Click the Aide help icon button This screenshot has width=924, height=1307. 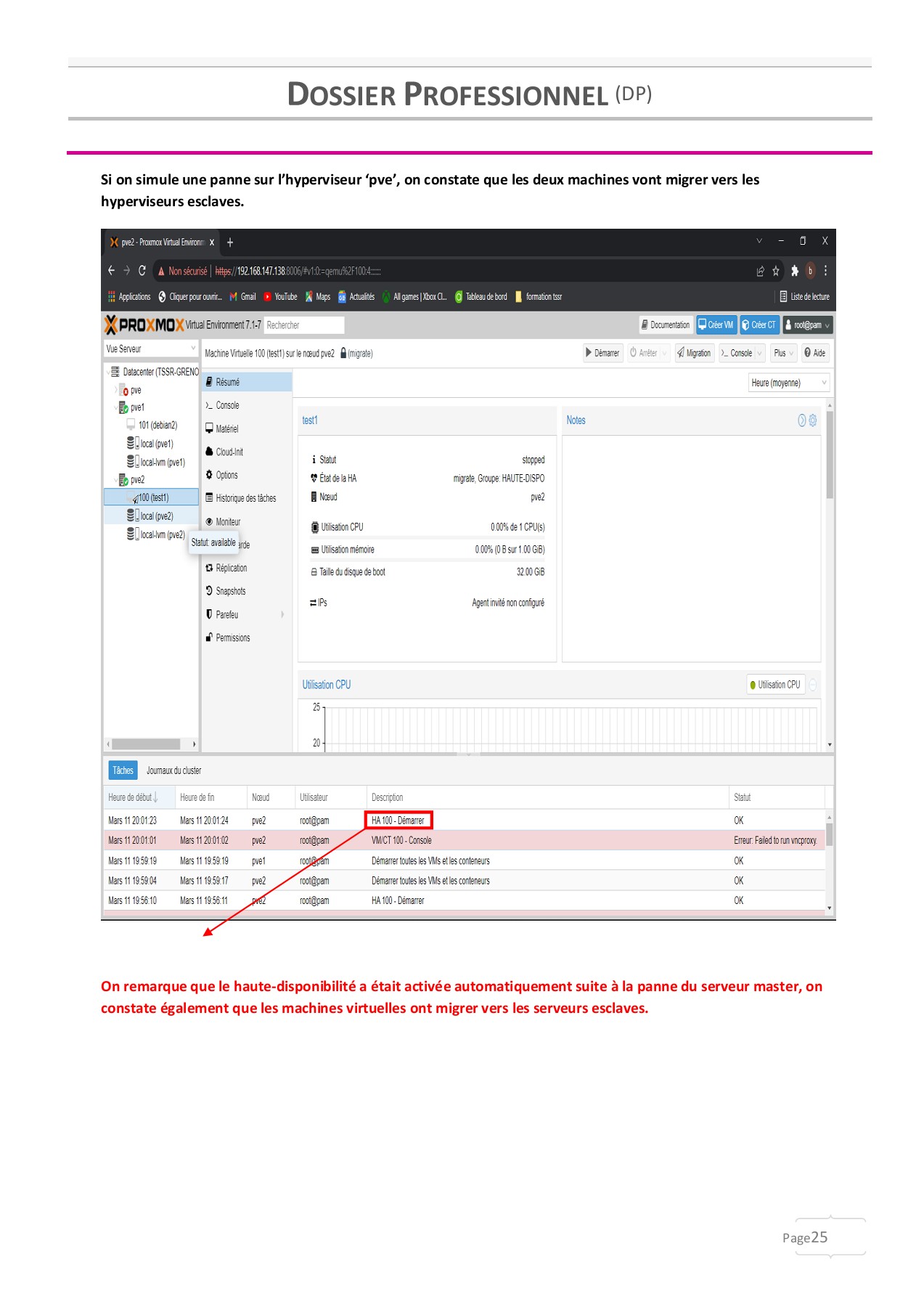tap(814, 353)
